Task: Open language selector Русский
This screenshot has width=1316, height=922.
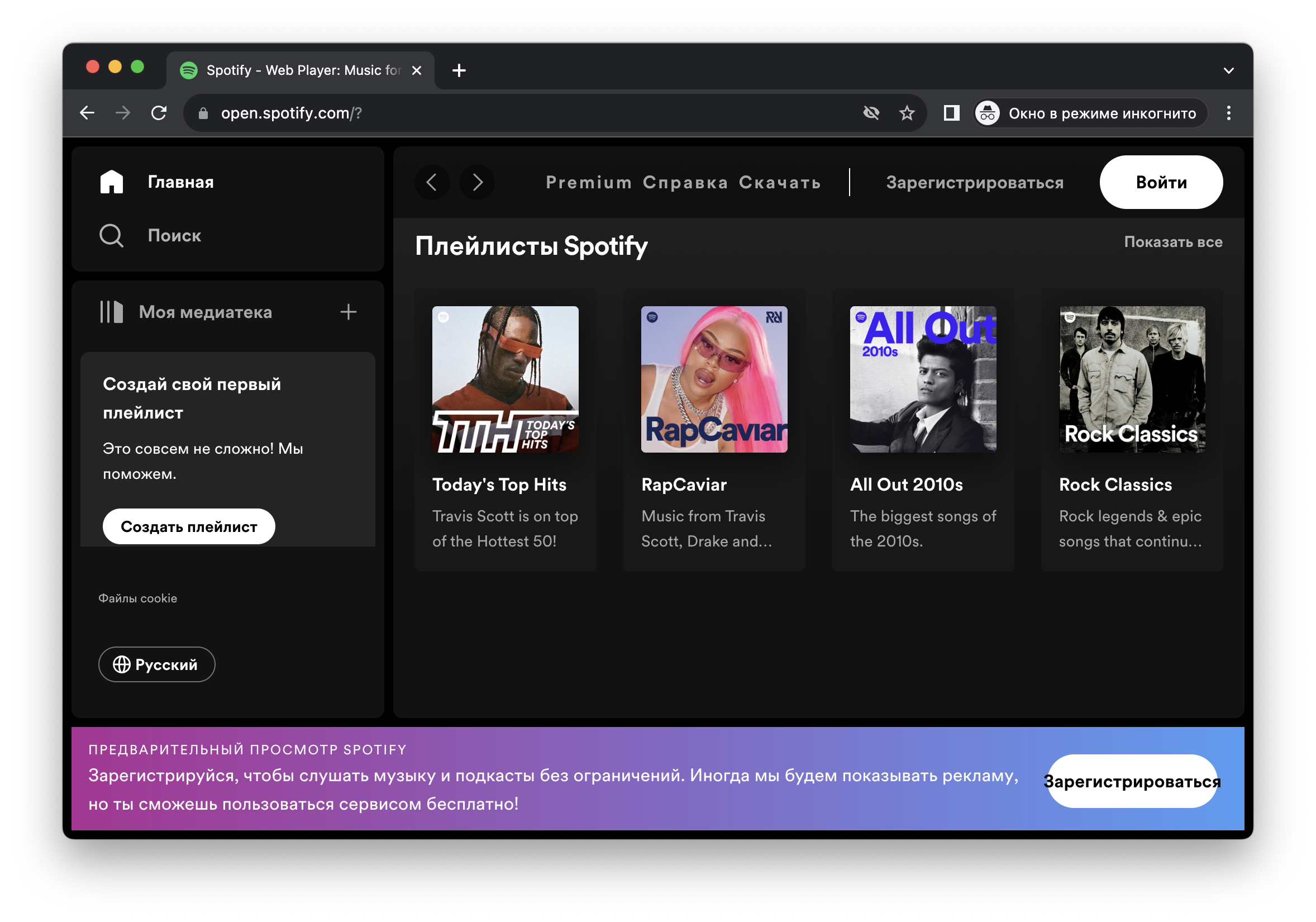Action: pyautogui.click(x=156, y=664)
